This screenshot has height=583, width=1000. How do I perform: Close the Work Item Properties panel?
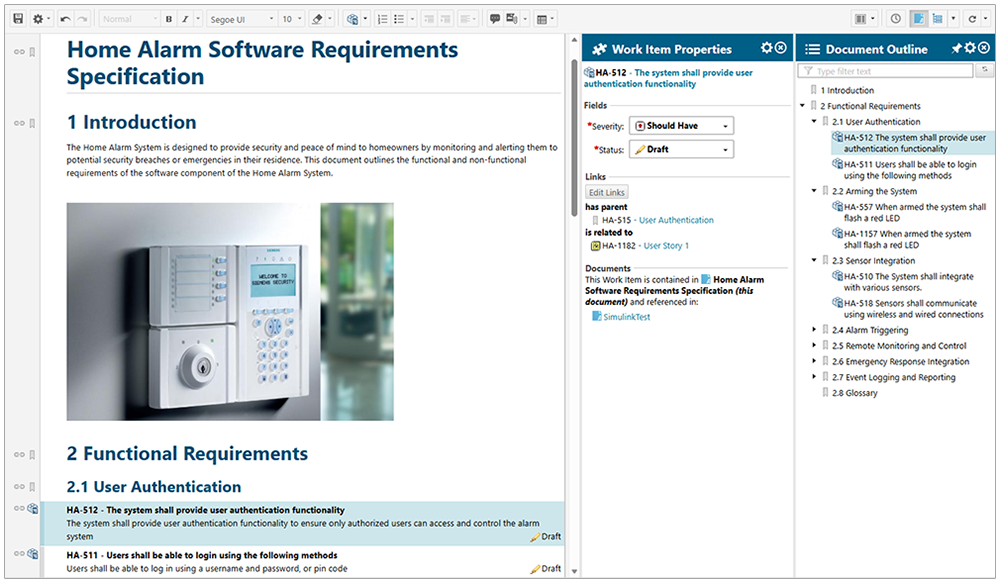click(782, 48)
